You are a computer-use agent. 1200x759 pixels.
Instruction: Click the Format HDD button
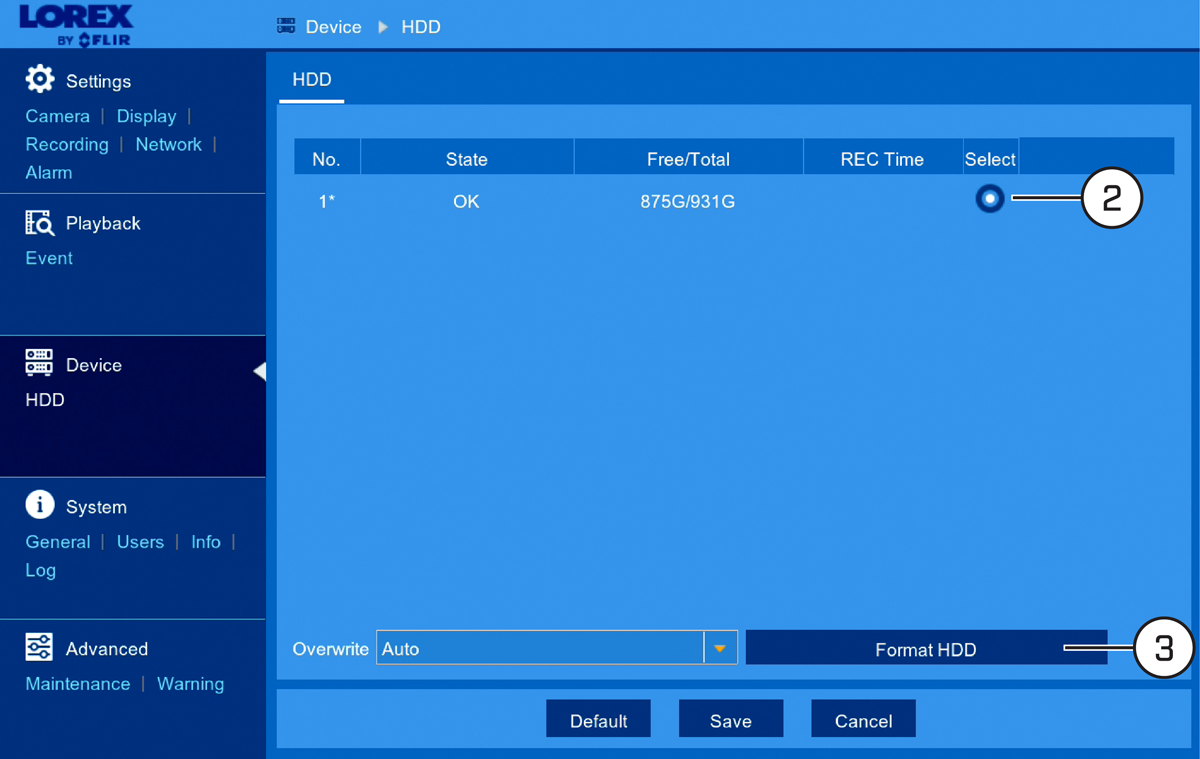[x=926, y=648]
